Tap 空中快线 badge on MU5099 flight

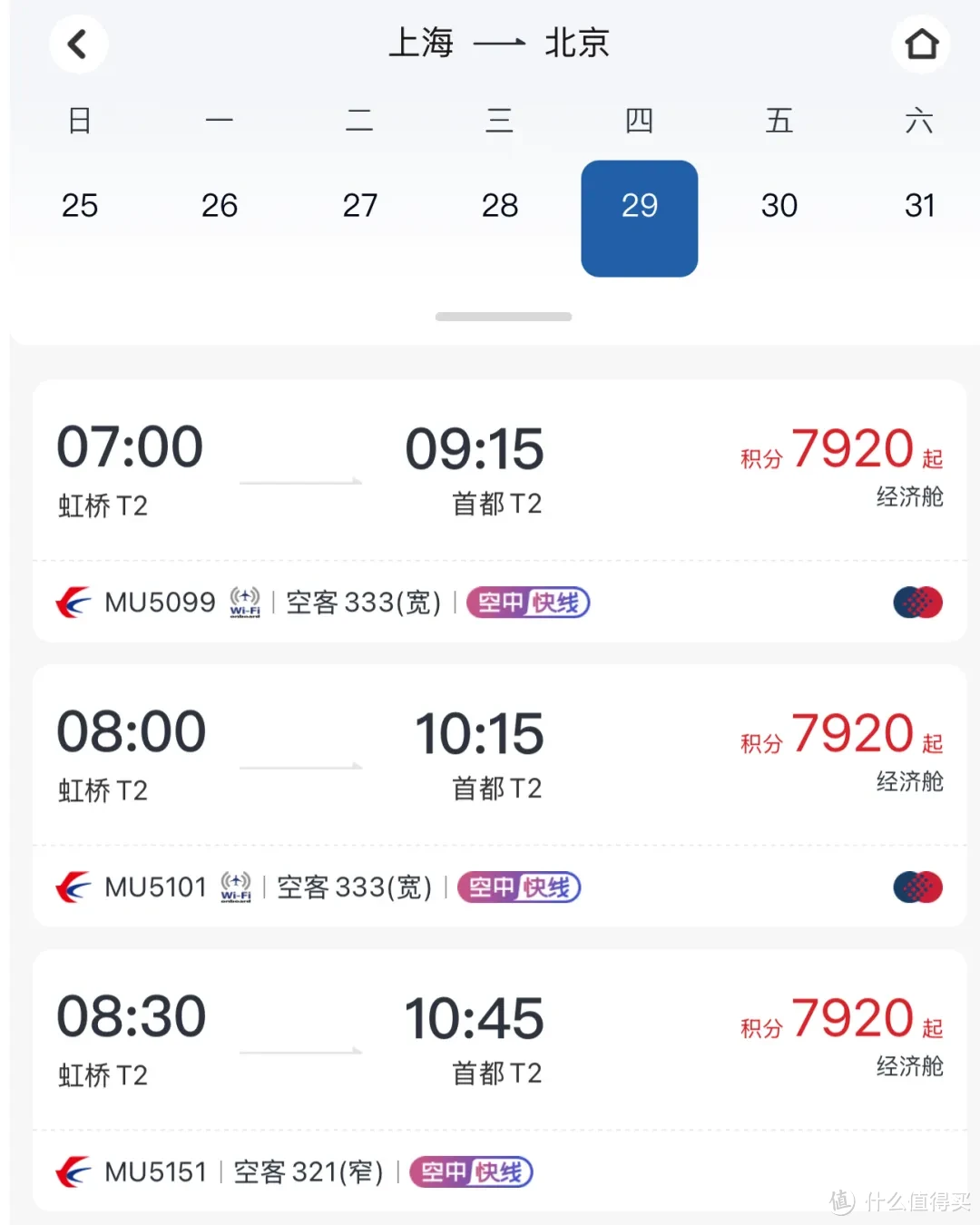(528, 603)
